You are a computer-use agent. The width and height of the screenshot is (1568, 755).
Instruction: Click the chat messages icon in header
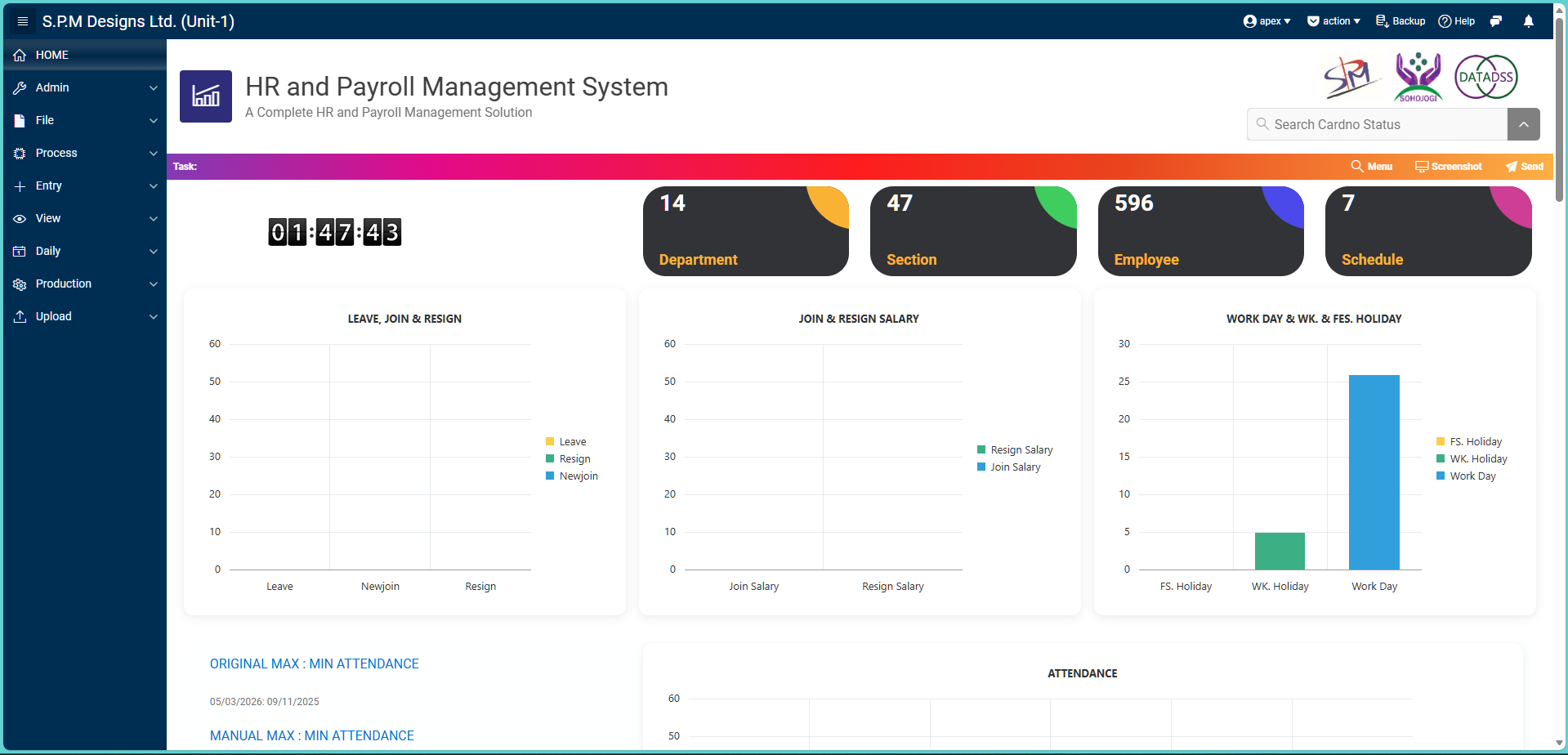(x=1496, y=21)
